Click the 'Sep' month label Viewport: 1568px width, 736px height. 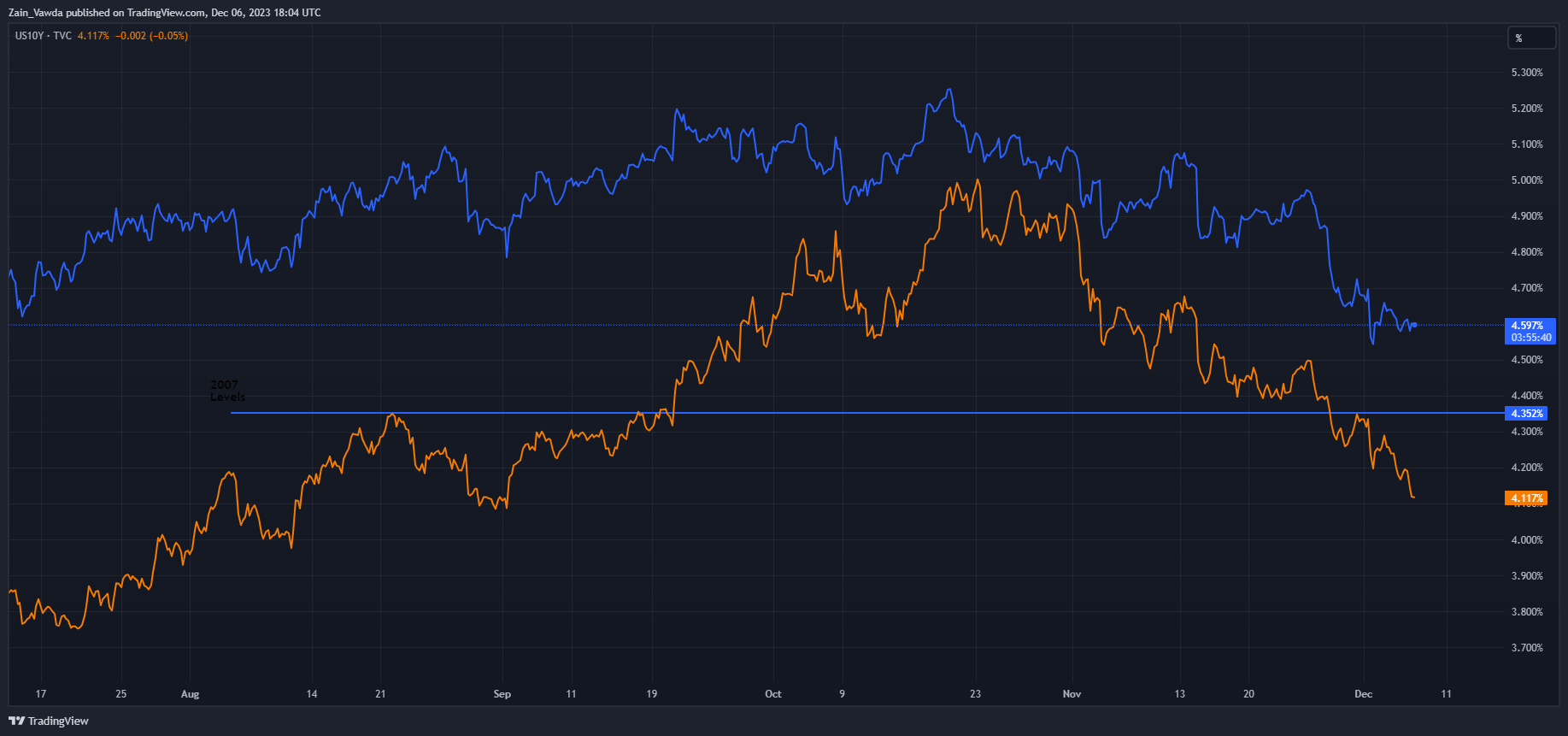(x=502, y=694)
